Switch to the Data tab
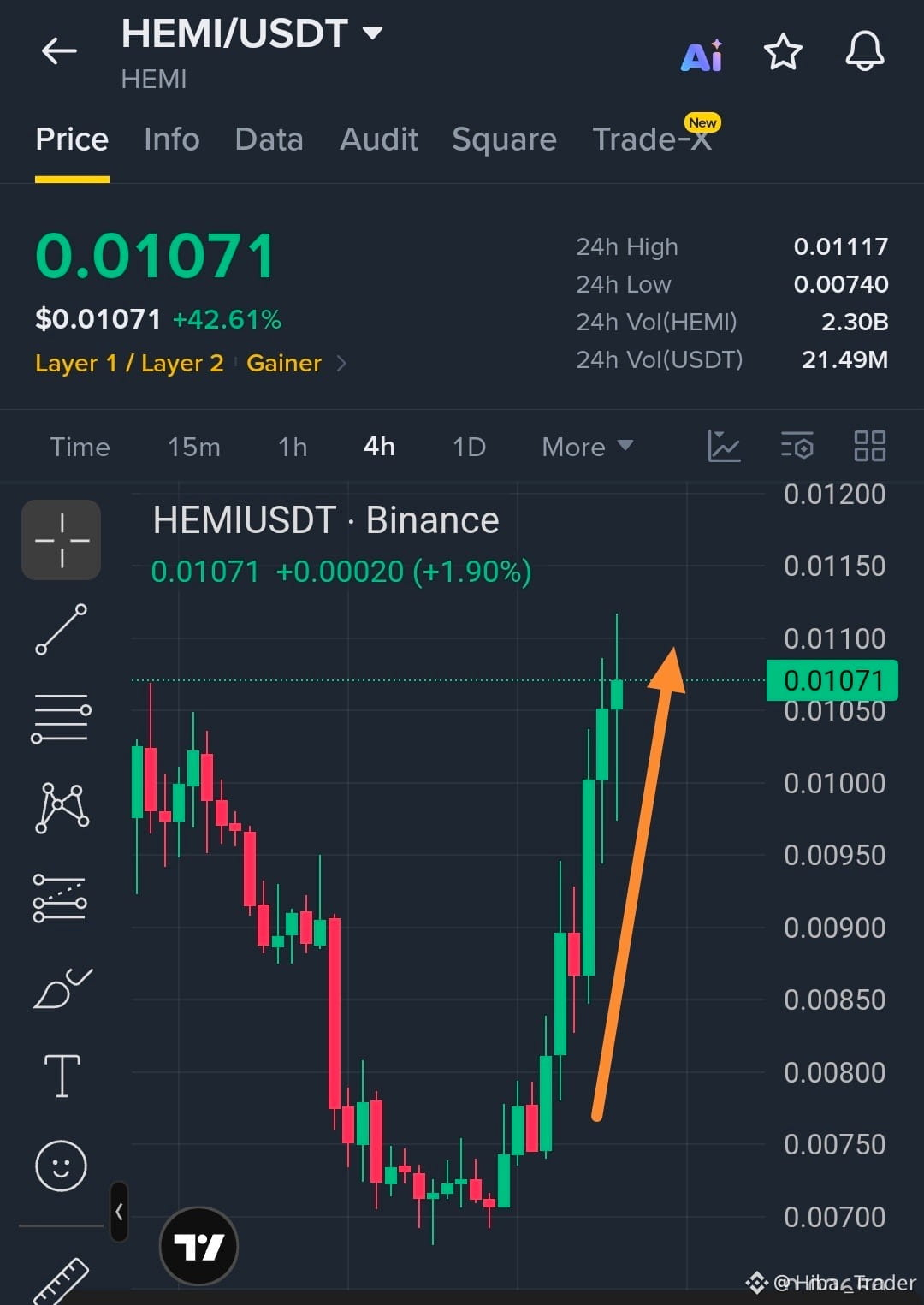This screenshot has width=924, height=1305. 269,139
